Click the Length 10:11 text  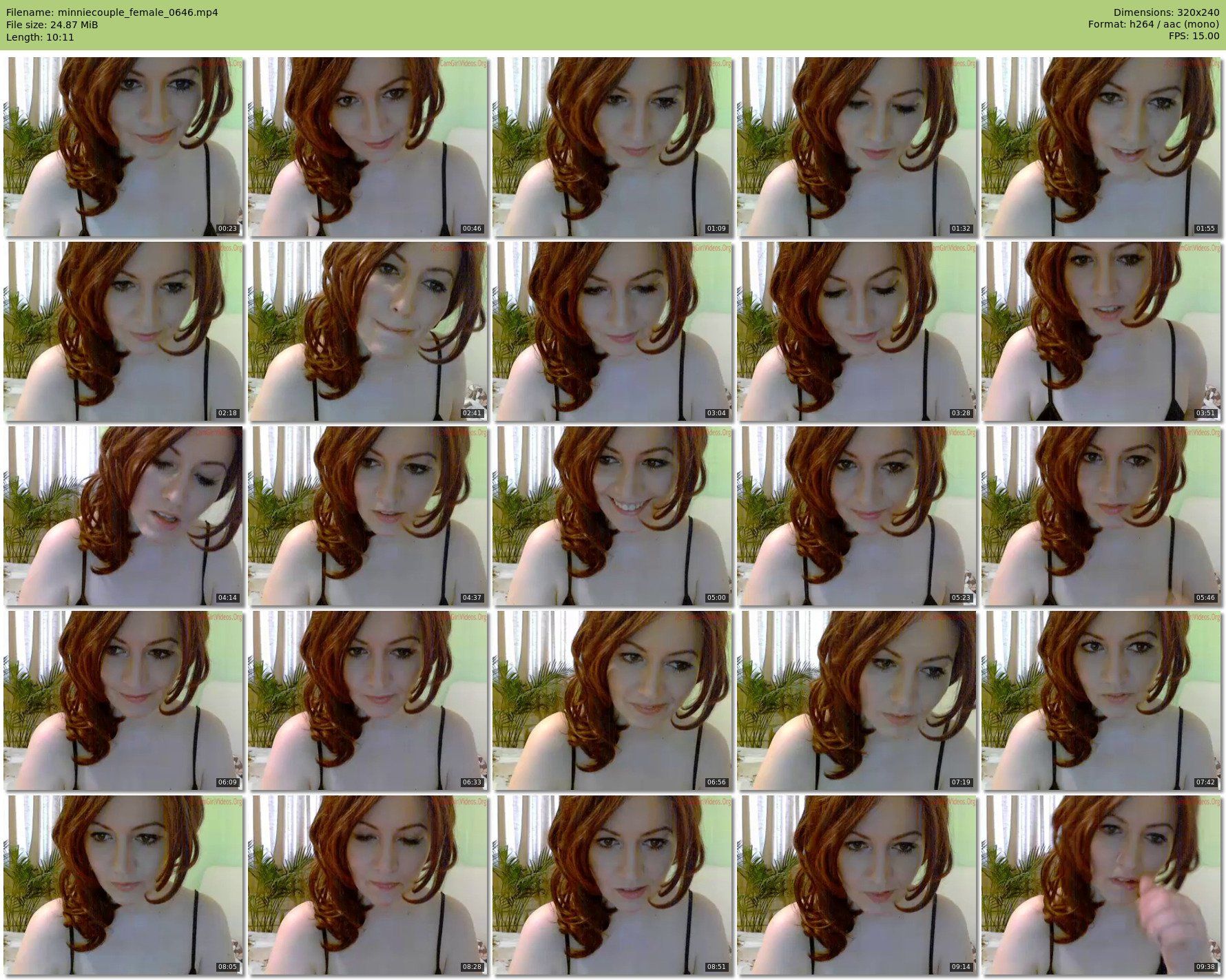coord(40,37)
